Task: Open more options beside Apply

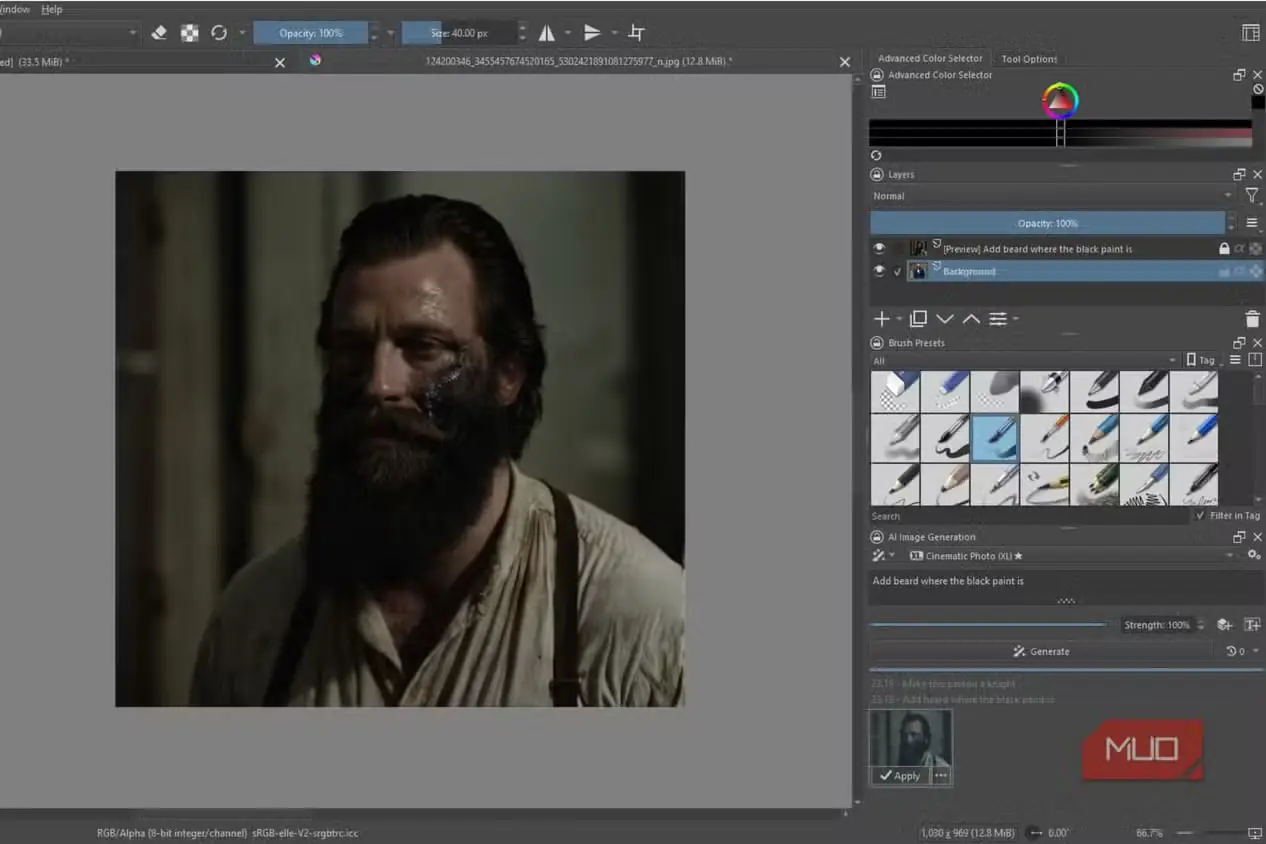Action: tap(940, 776)
